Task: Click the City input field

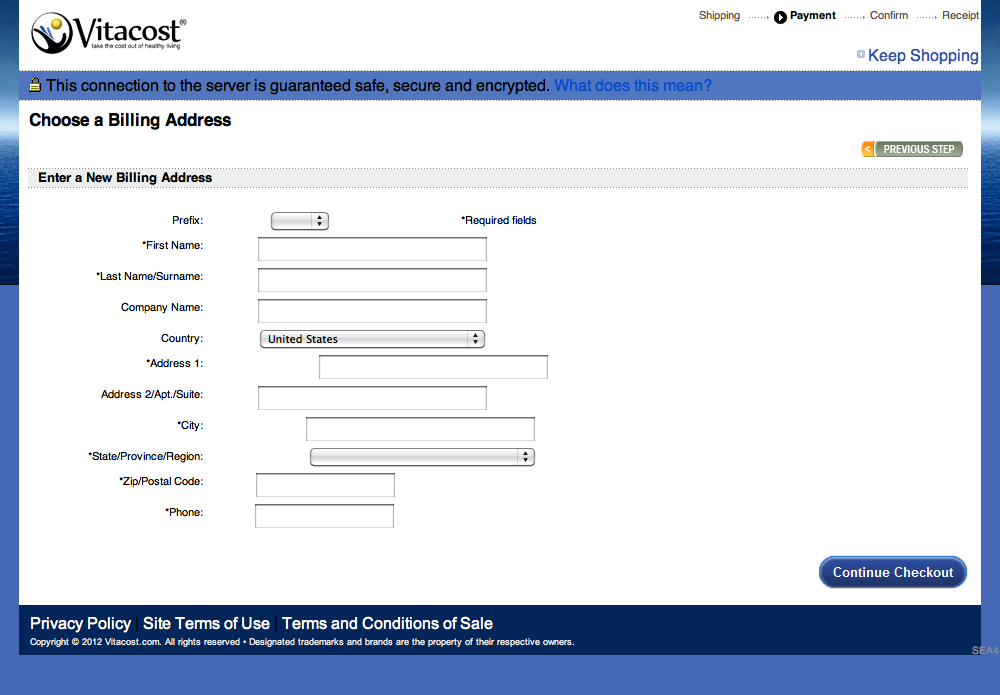Action: pos(419,428)
